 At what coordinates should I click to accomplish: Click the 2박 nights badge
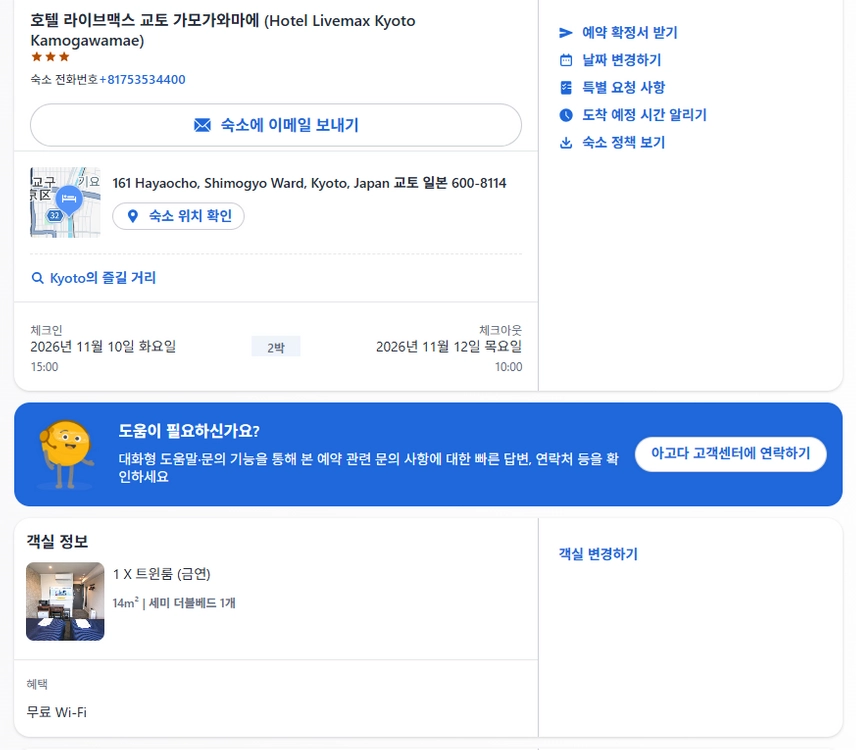(x=276, y=347)
